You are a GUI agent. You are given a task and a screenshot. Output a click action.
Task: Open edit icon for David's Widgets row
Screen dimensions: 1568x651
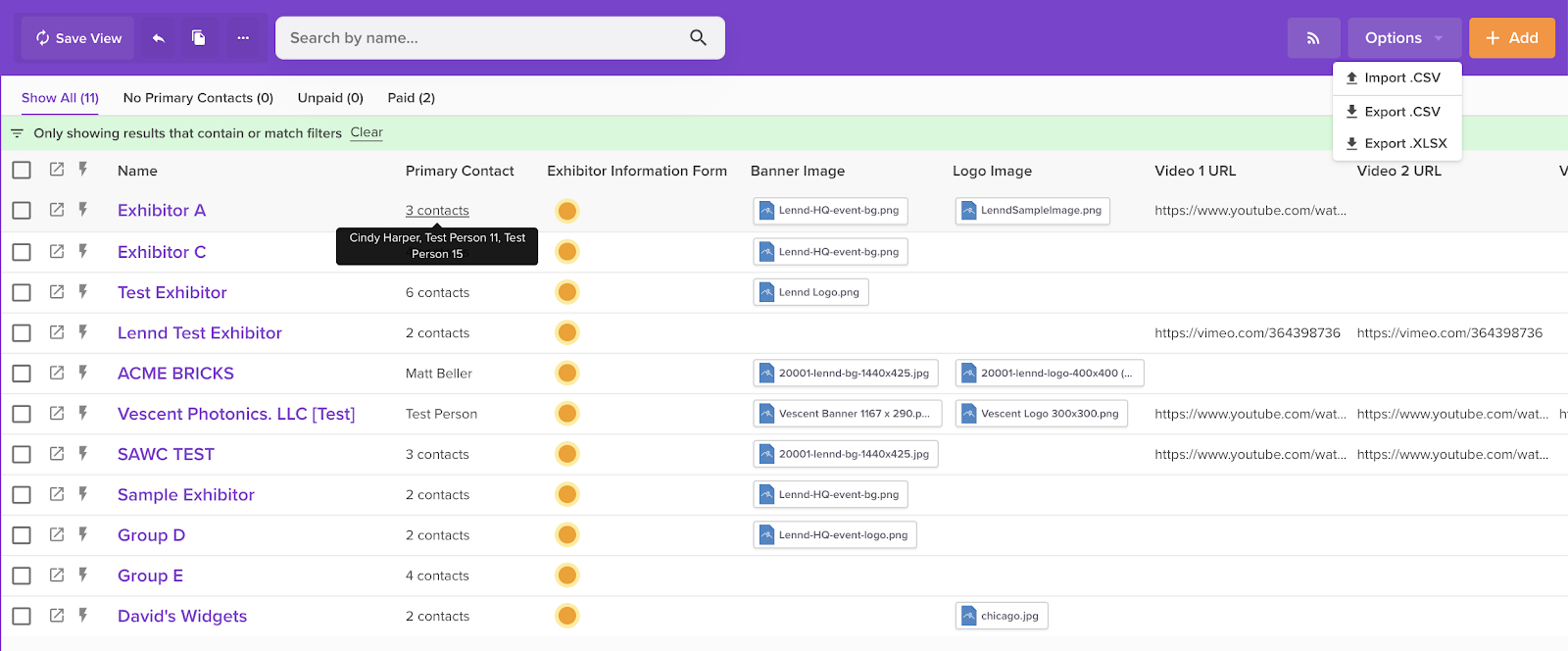[57, 616]
